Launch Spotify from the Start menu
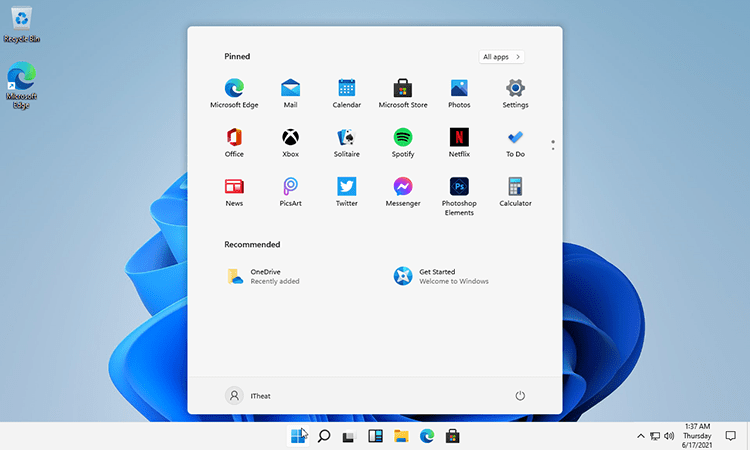Screen dimensions: 750x450 coord(403,137)
